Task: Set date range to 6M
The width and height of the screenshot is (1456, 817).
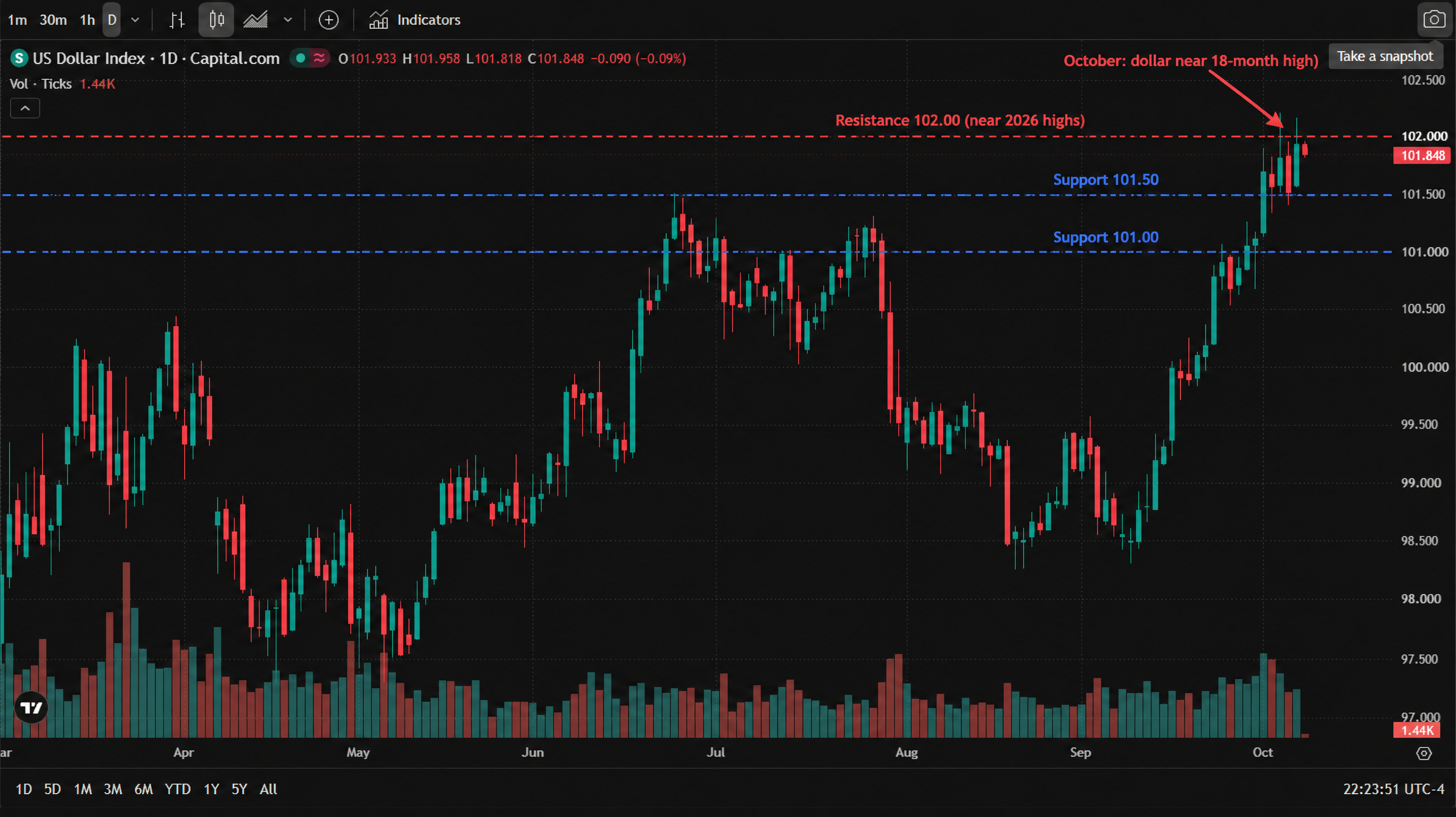Action: point(144,789)
